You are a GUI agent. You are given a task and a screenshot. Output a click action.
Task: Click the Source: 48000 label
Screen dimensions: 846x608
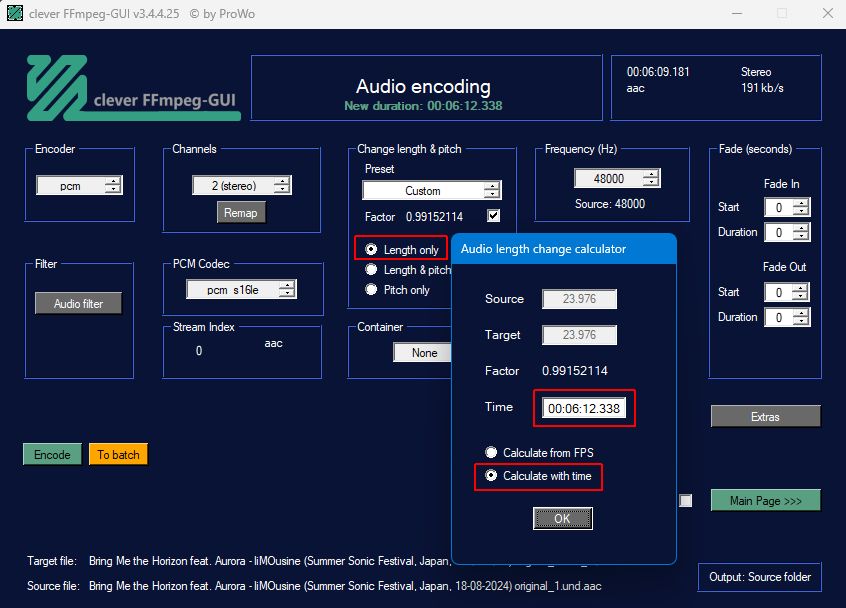click(610, 204)
